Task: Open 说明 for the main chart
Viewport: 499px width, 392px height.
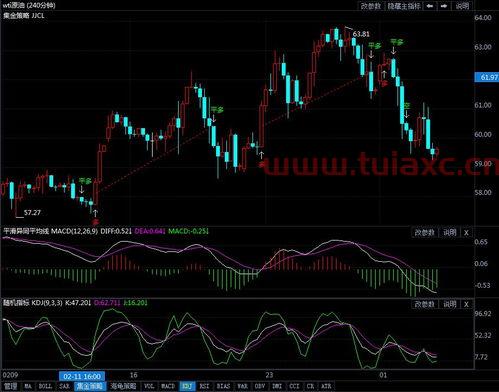Action: (x=462, y=6)
